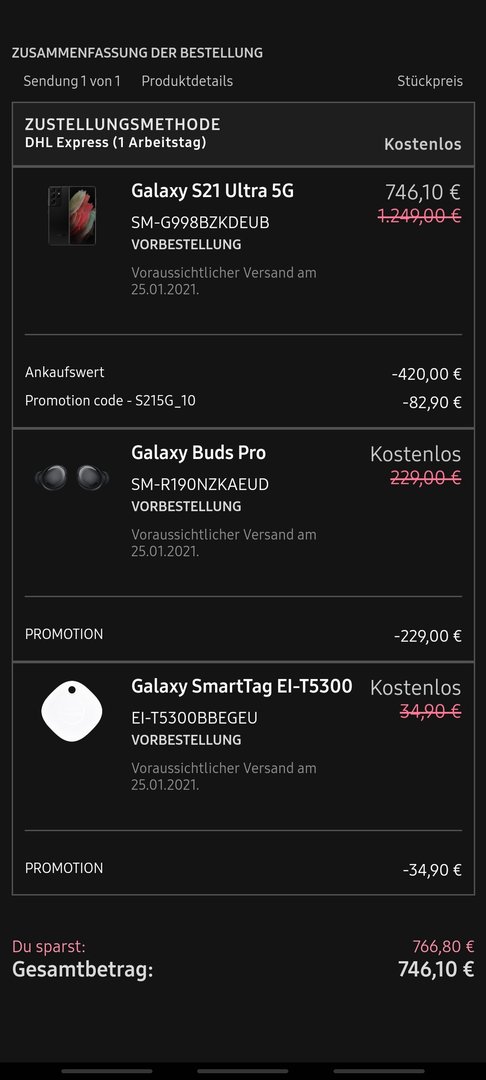Tap the Ankaufswert -420,00 € line
The width and height of the screenshot is (486, 1080).
point(243,373)
